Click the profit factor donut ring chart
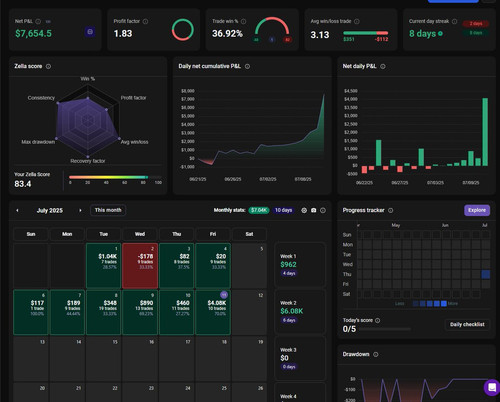 183,30
